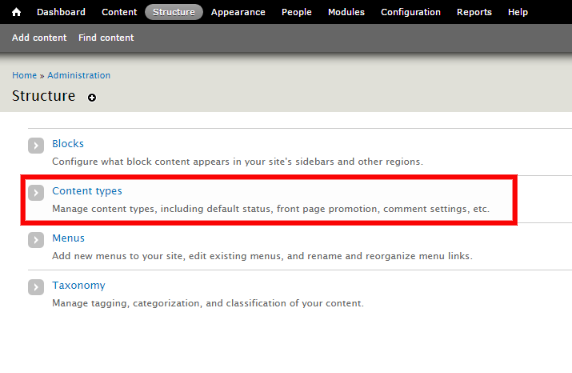Open the Dashboard menu
Image resolution: width=572 pixels, height=373 pixels.
click(61, 12)
